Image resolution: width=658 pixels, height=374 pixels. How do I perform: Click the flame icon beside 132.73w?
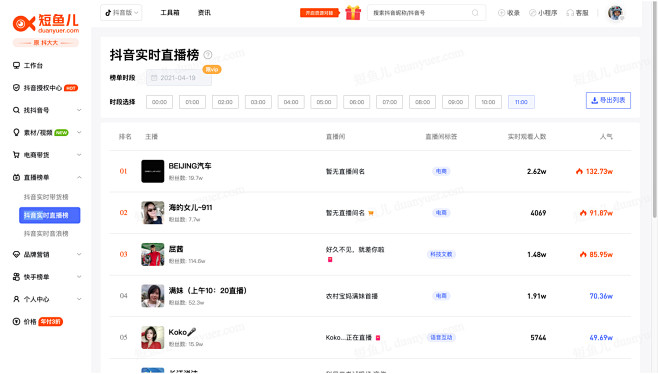pos(579,171)
